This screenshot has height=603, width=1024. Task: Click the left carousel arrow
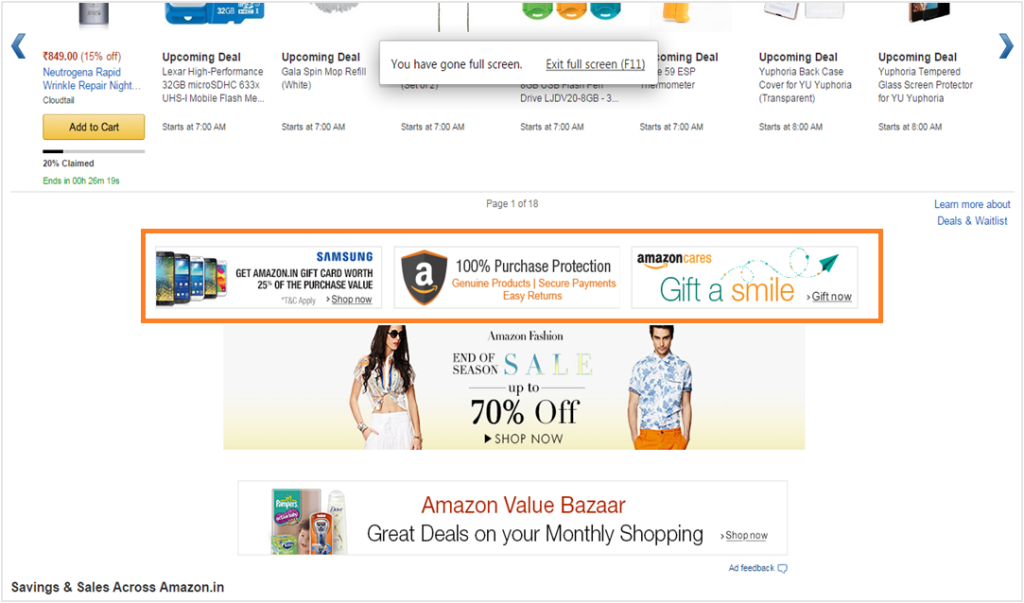[x=18, y=46]
